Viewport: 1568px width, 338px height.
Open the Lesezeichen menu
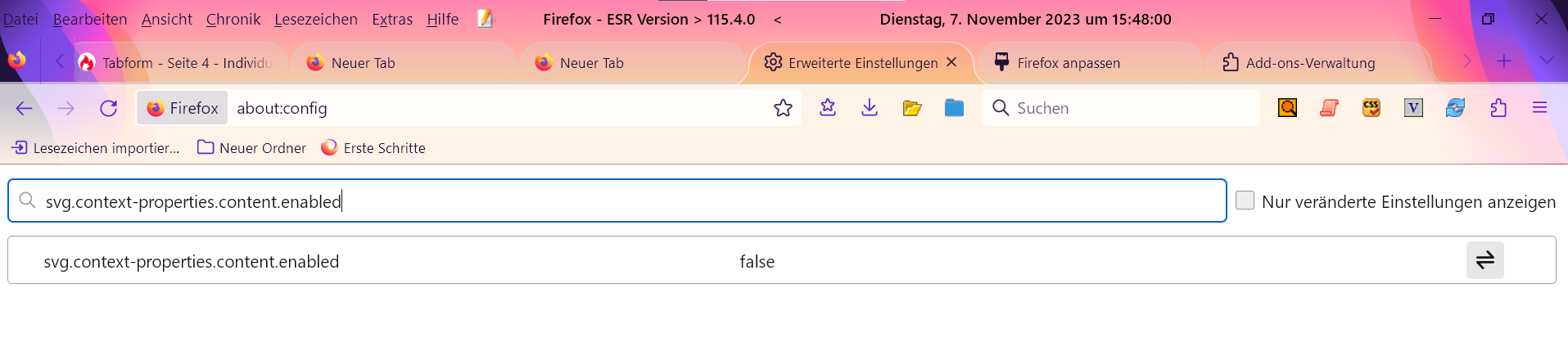(x=315, y=19)
